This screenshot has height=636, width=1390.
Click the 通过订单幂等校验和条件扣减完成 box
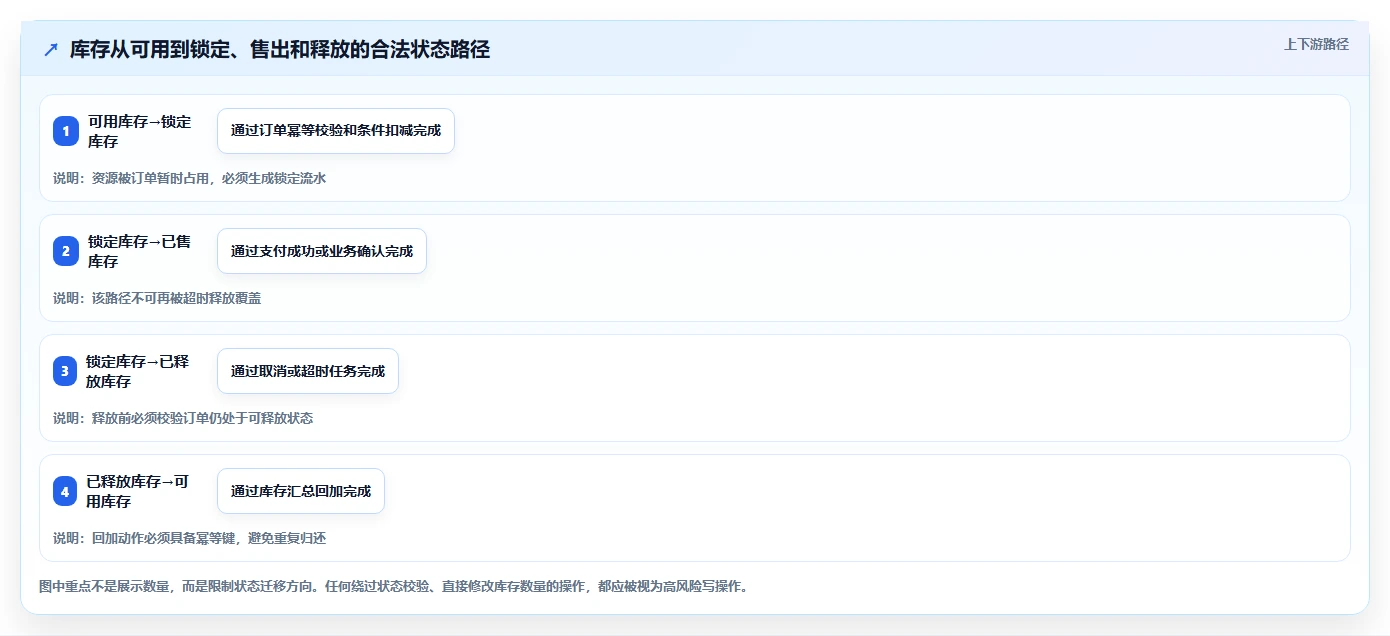tap(336, 131)
